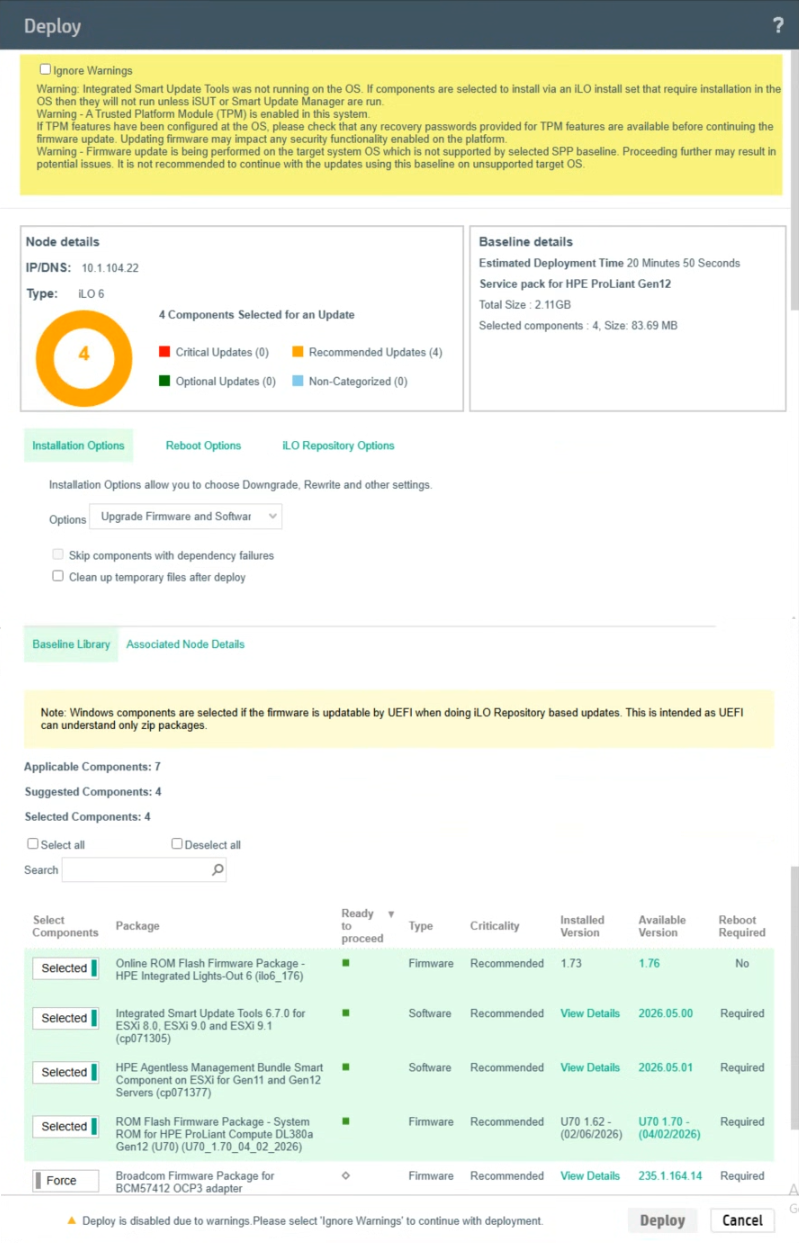Click the Reboot Required column header
This screenshot has height=1247, width=799.
click(x=742, y=926)
